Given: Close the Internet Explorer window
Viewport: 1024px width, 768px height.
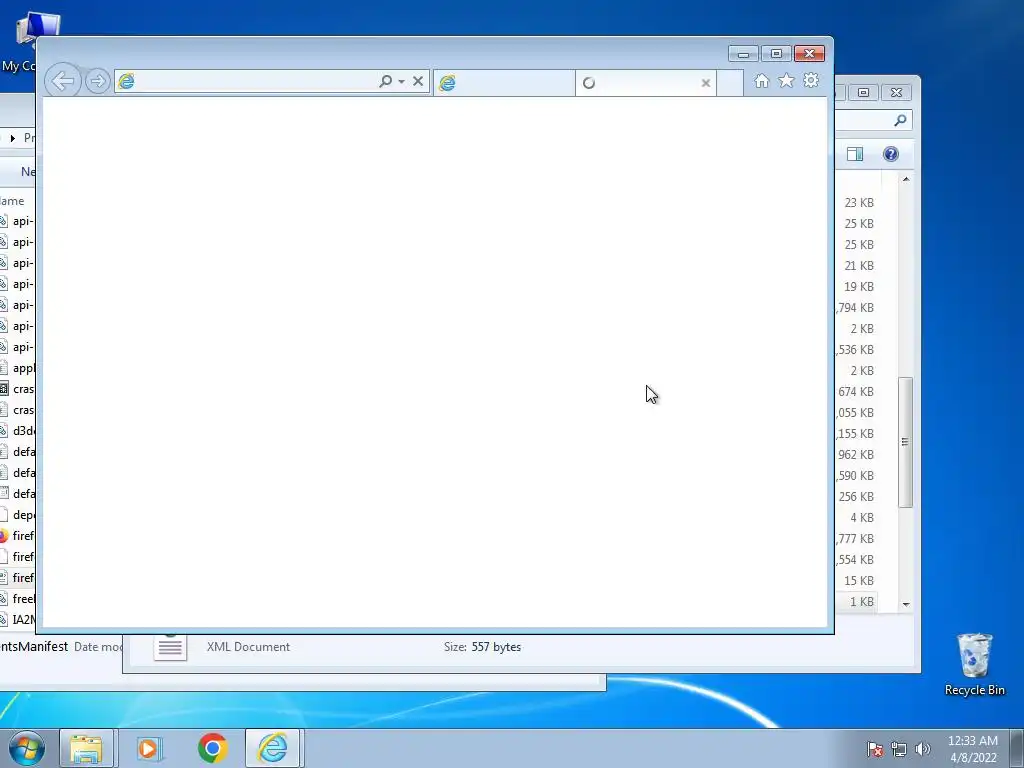Looking at the screenshot, I should 809,54.
